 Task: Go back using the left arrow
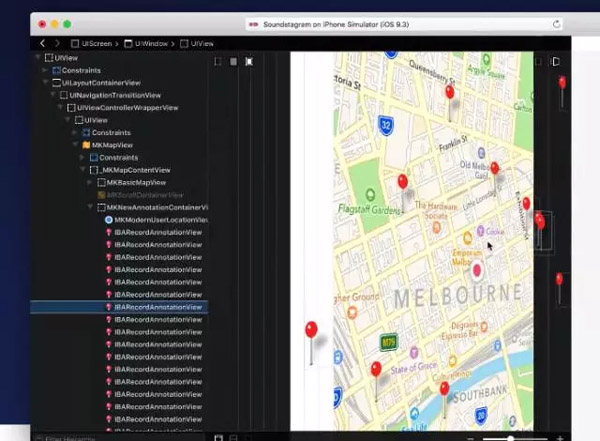42,43
